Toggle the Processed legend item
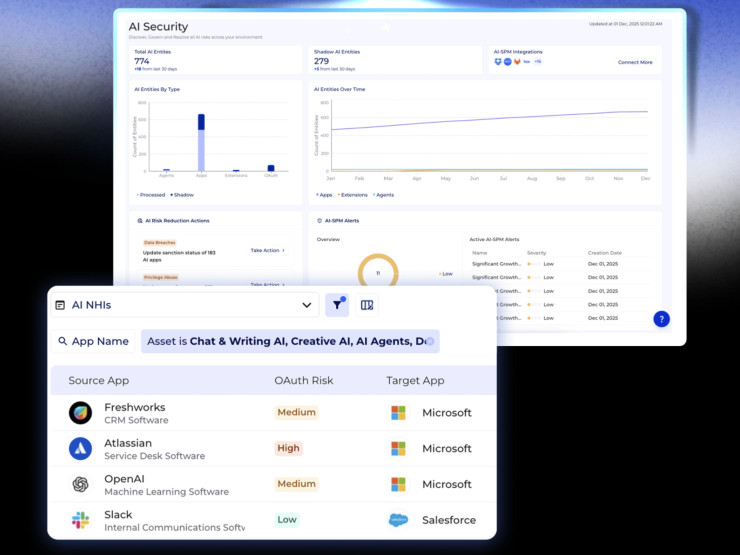This screenshot has width=740, height=555. (x=151, y=195)
